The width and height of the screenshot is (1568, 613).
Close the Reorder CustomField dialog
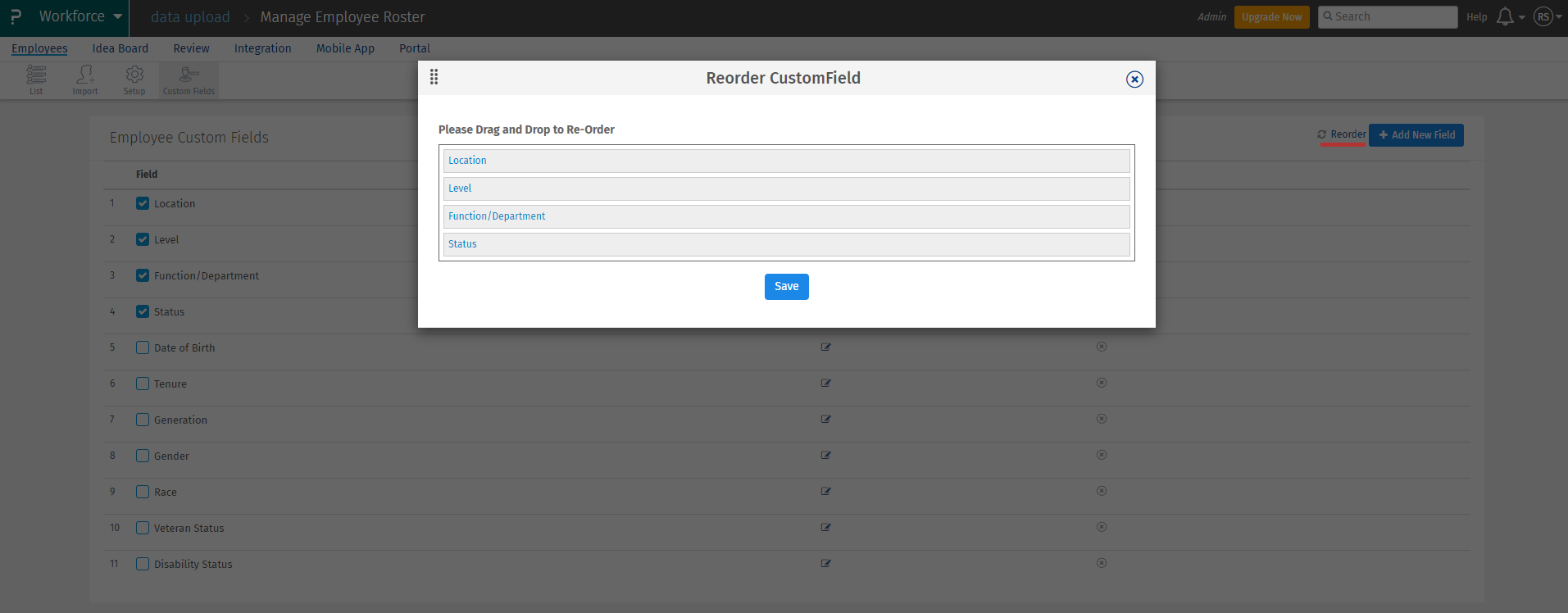1134,79
